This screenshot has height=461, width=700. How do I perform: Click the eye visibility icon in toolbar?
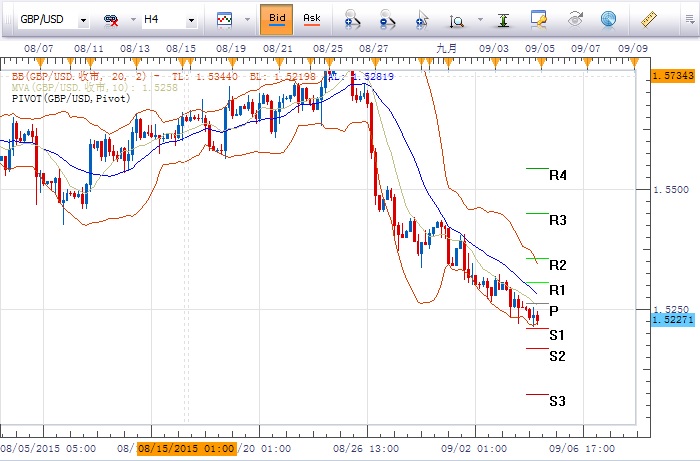[575, 19]
